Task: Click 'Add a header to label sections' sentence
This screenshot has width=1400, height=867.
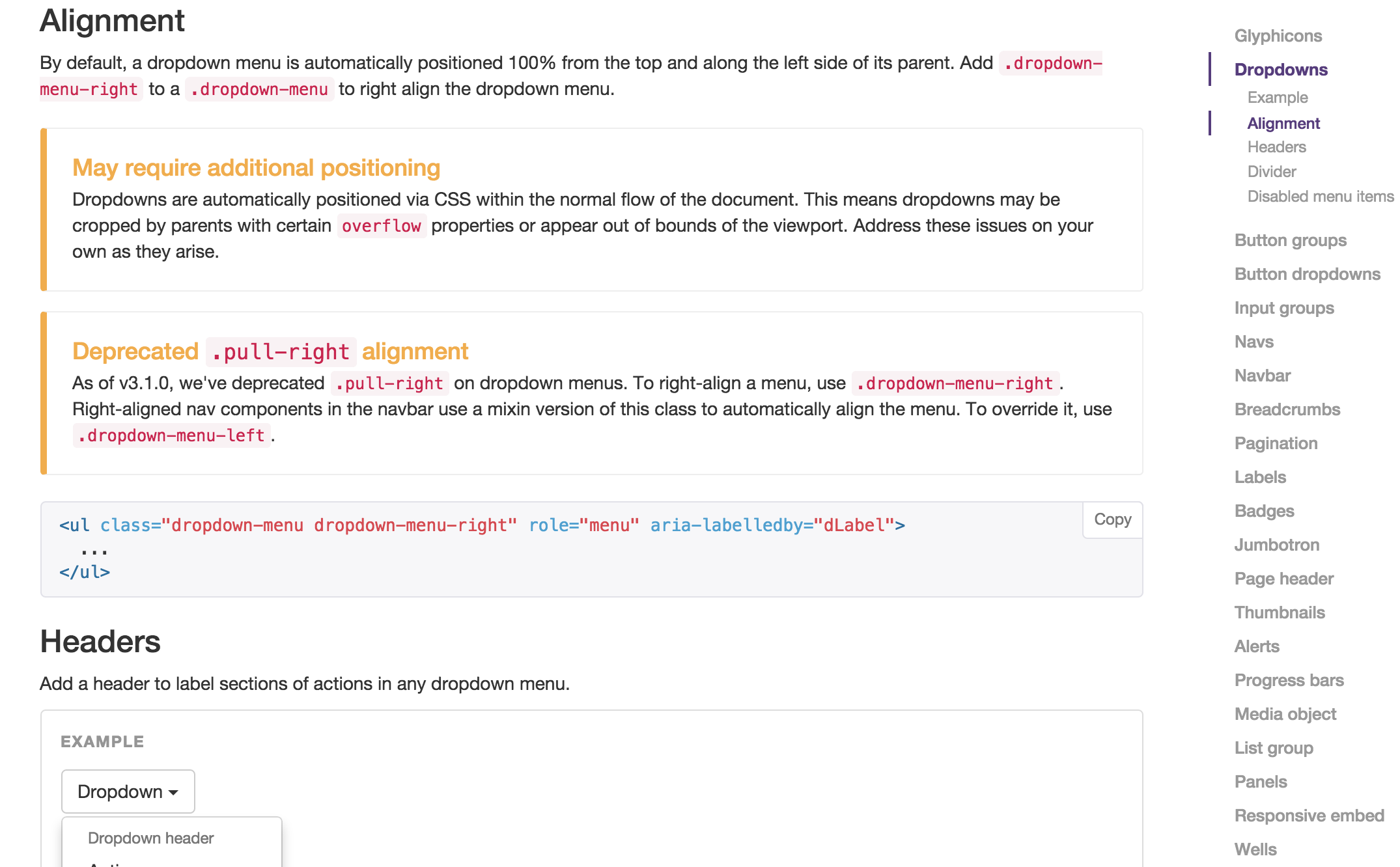Action: (305, 683)
